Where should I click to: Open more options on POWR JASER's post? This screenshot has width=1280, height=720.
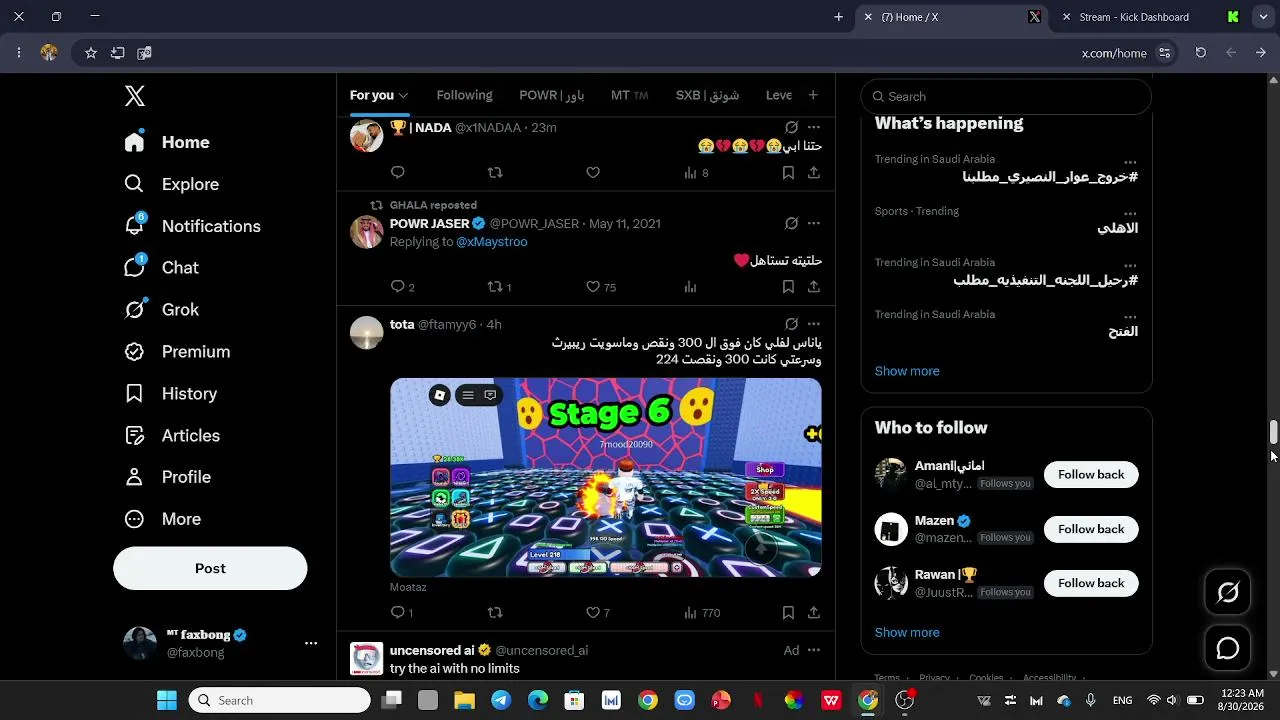click(x=814, y=223)
